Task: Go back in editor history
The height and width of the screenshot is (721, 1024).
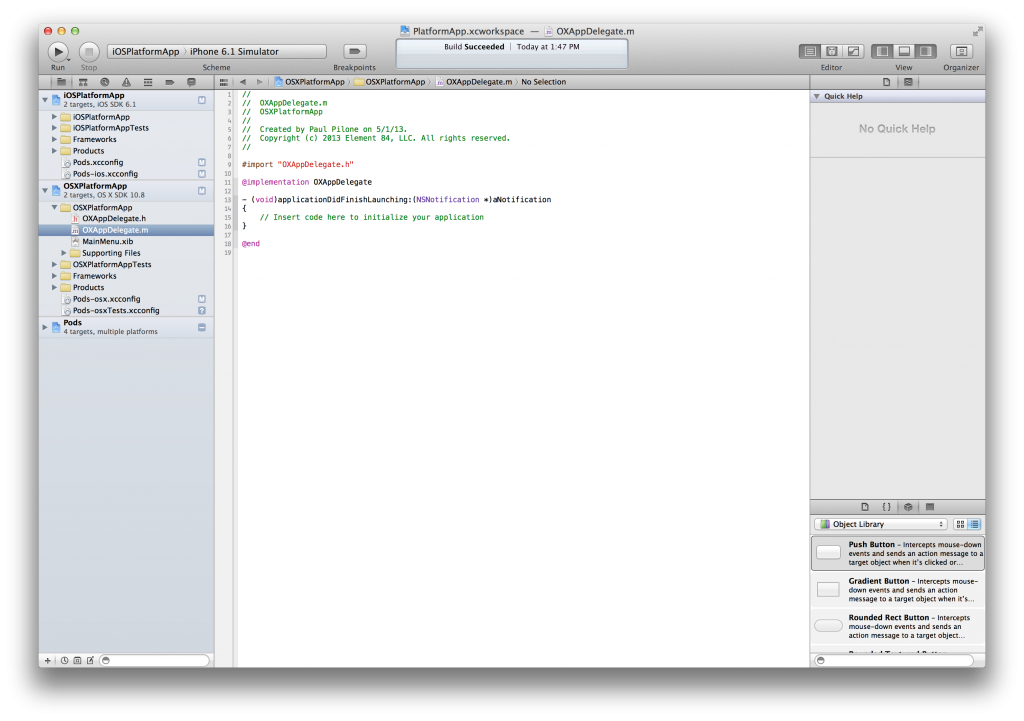Action: tap(243, 82)
